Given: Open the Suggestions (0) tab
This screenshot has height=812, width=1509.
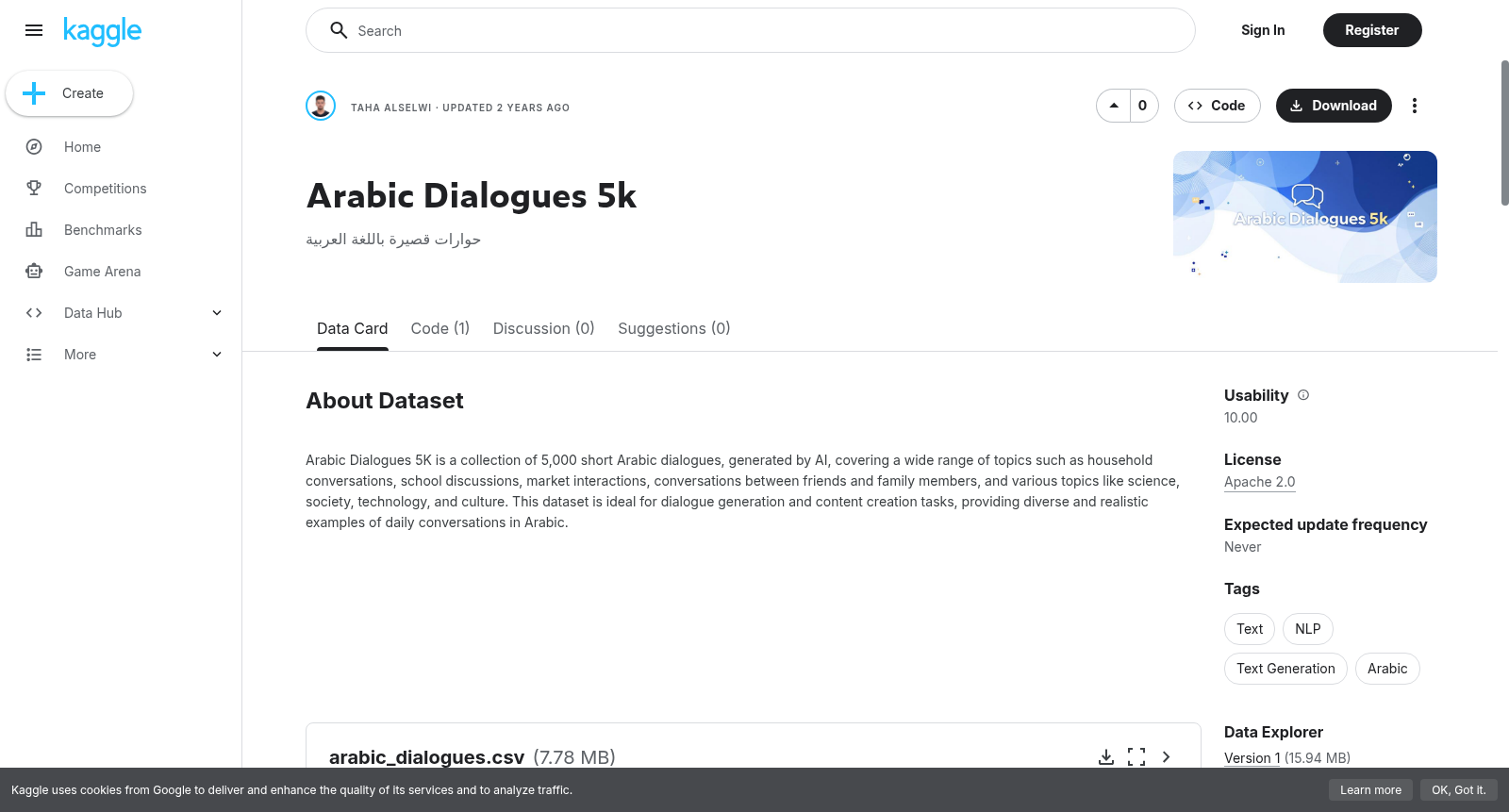Looking at the screenshot, I should [x=674, y=328].
